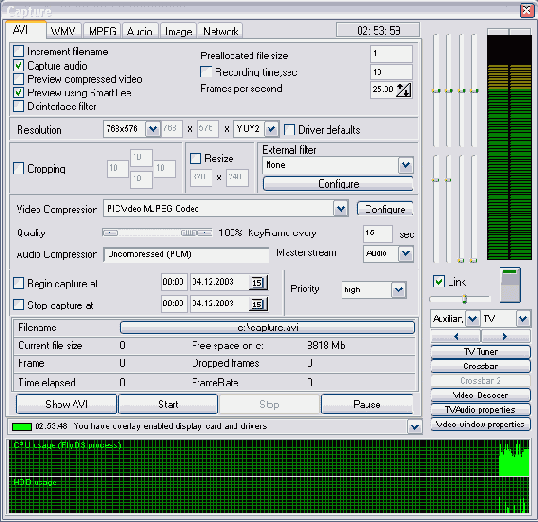Open the Priority dropdown
This screenshot has height=522, width=538.
coord(399,290)
